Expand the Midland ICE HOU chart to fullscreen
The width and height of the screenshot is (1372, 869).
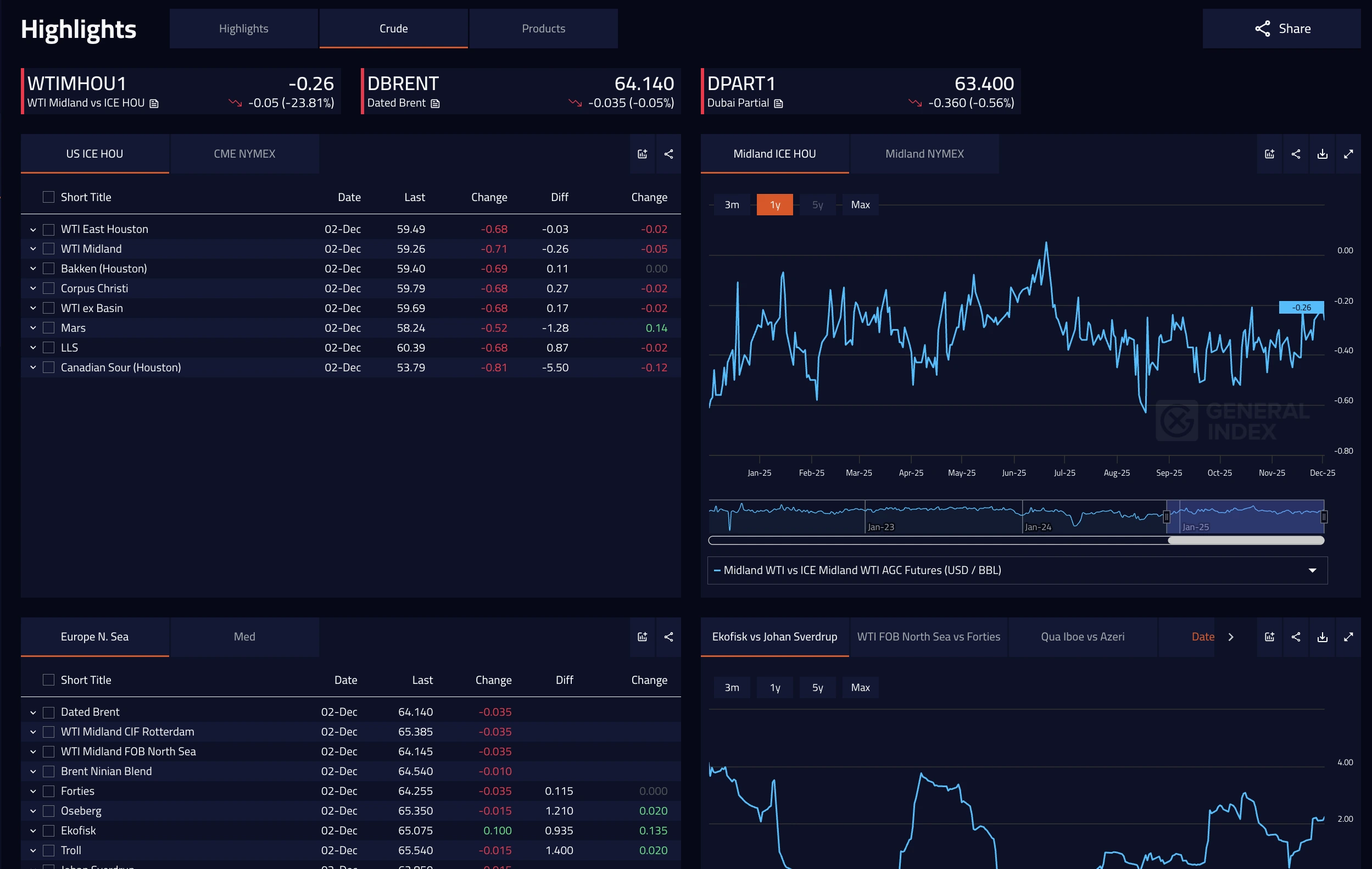coord(1348,154)
